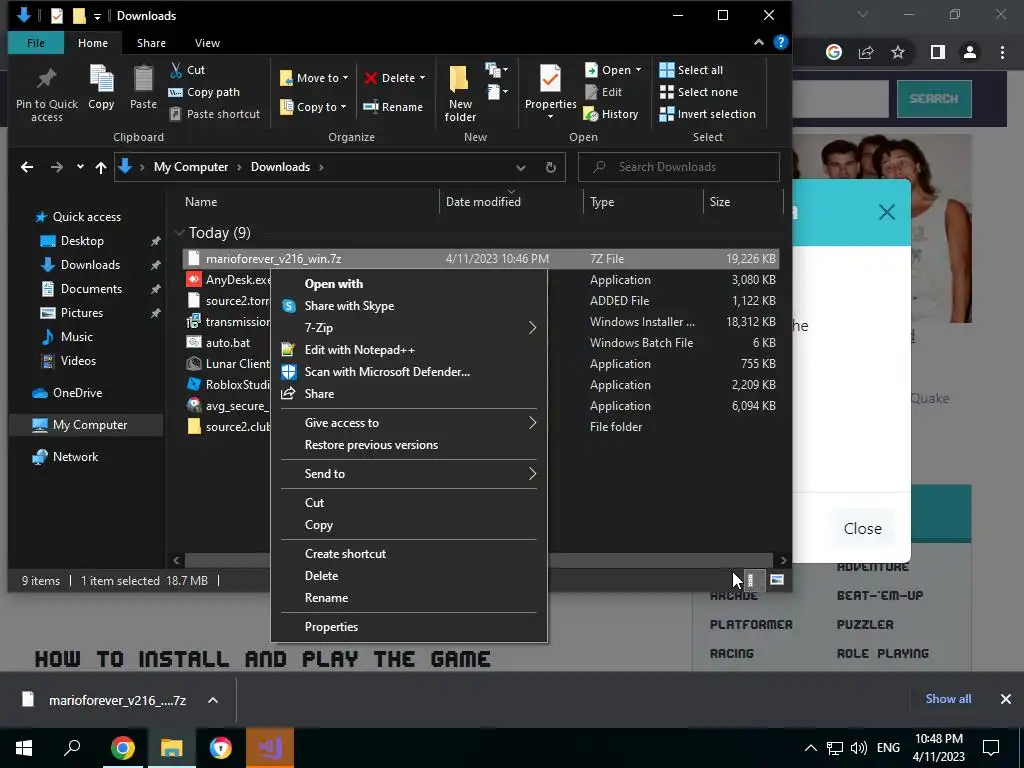Click Show all downloads link

click(x=948, y=699)
